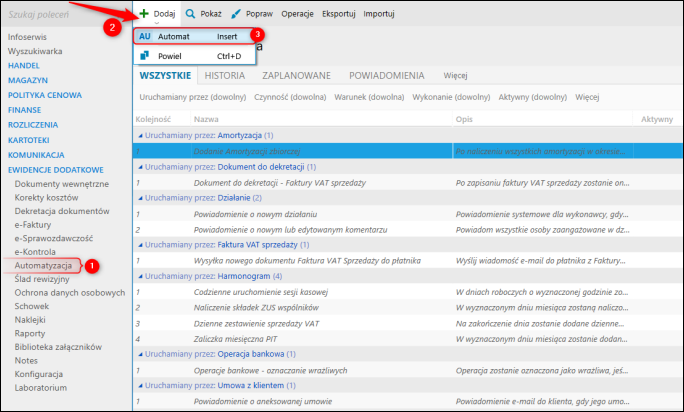Select the Zaliczka miesięczna PIT row
The height and width of the screenshot is (412, 684).
click(x=407, y=339)
